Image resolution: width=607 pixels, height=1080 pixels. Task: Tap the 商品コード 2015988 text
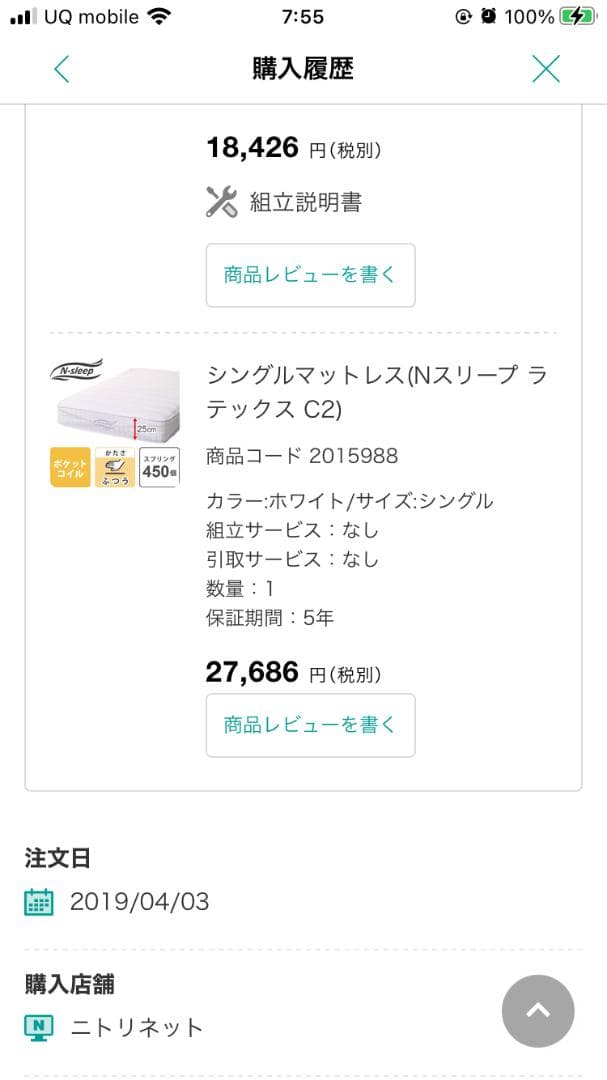point(301,456)
